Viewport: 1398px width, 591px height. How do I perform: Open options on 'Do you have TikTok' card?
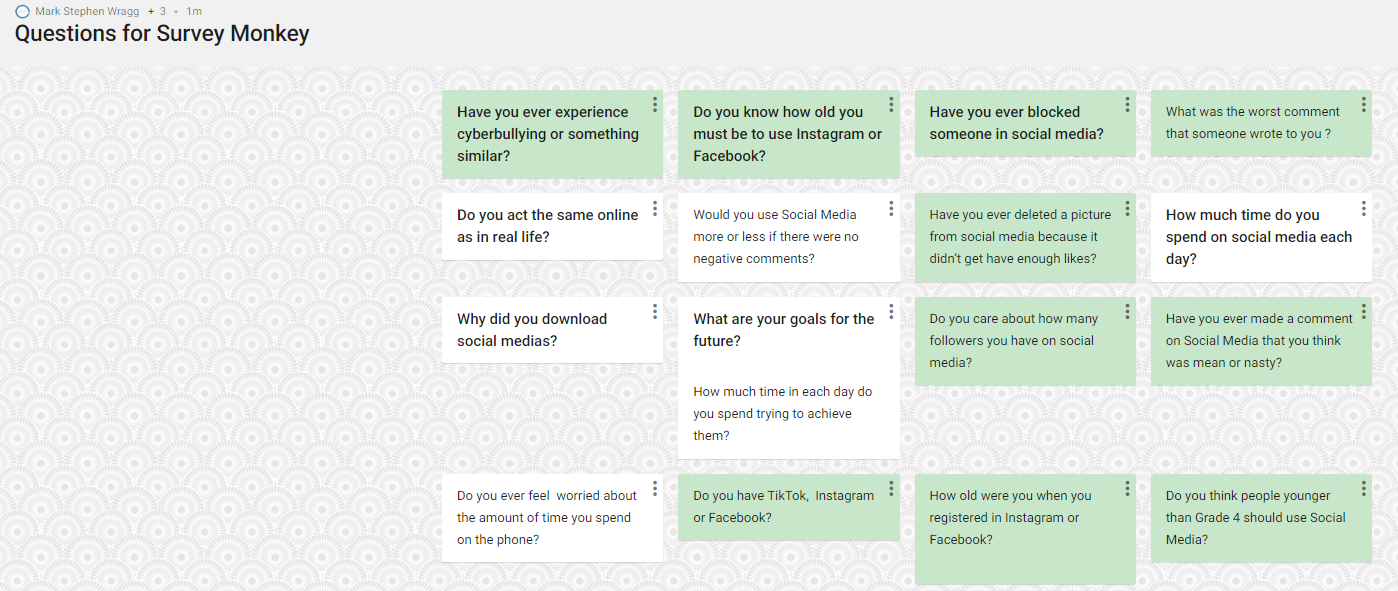click(891, 488)
